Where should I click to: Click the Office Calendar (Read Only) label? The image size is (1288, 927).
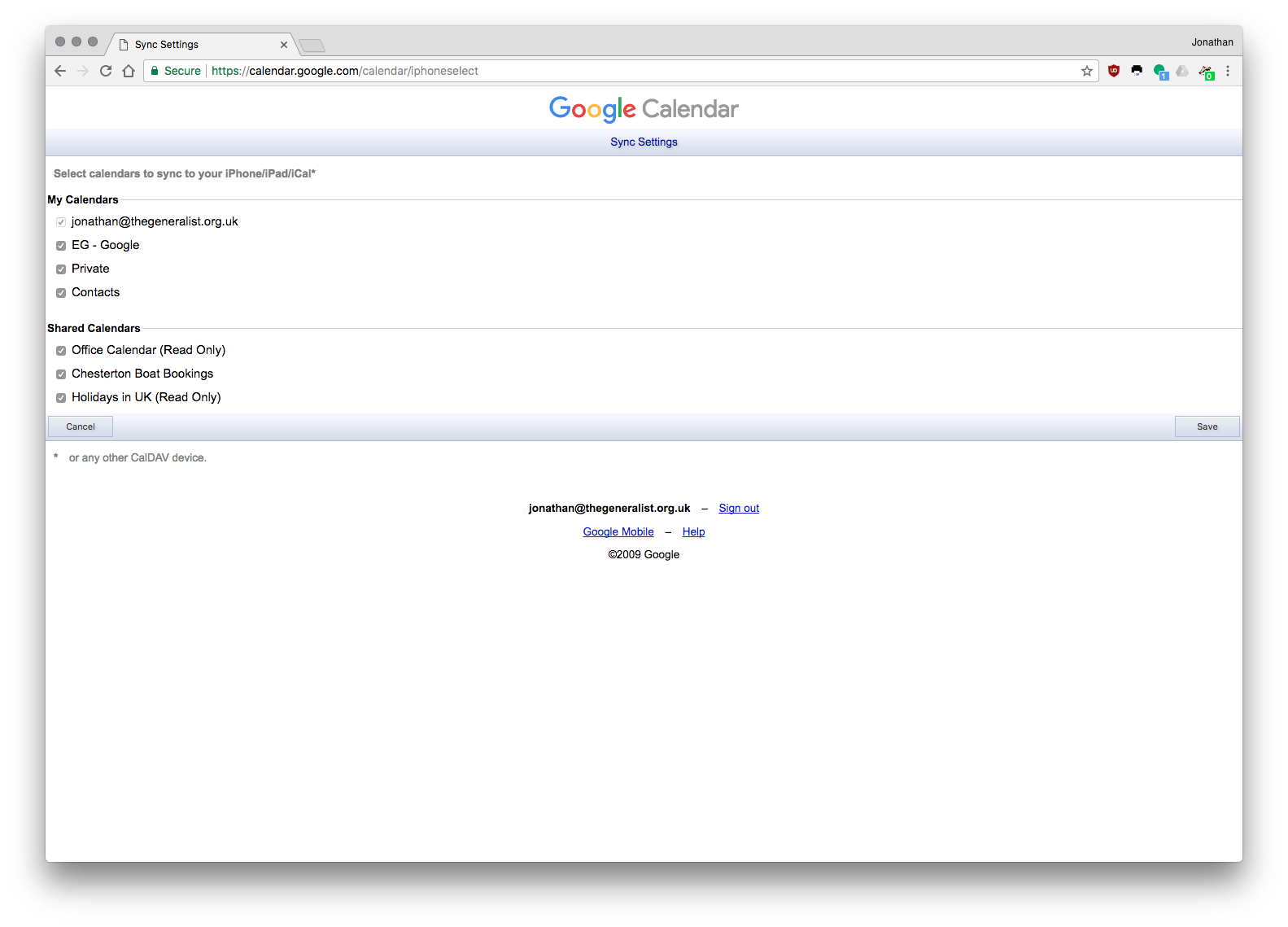[149, 350]
